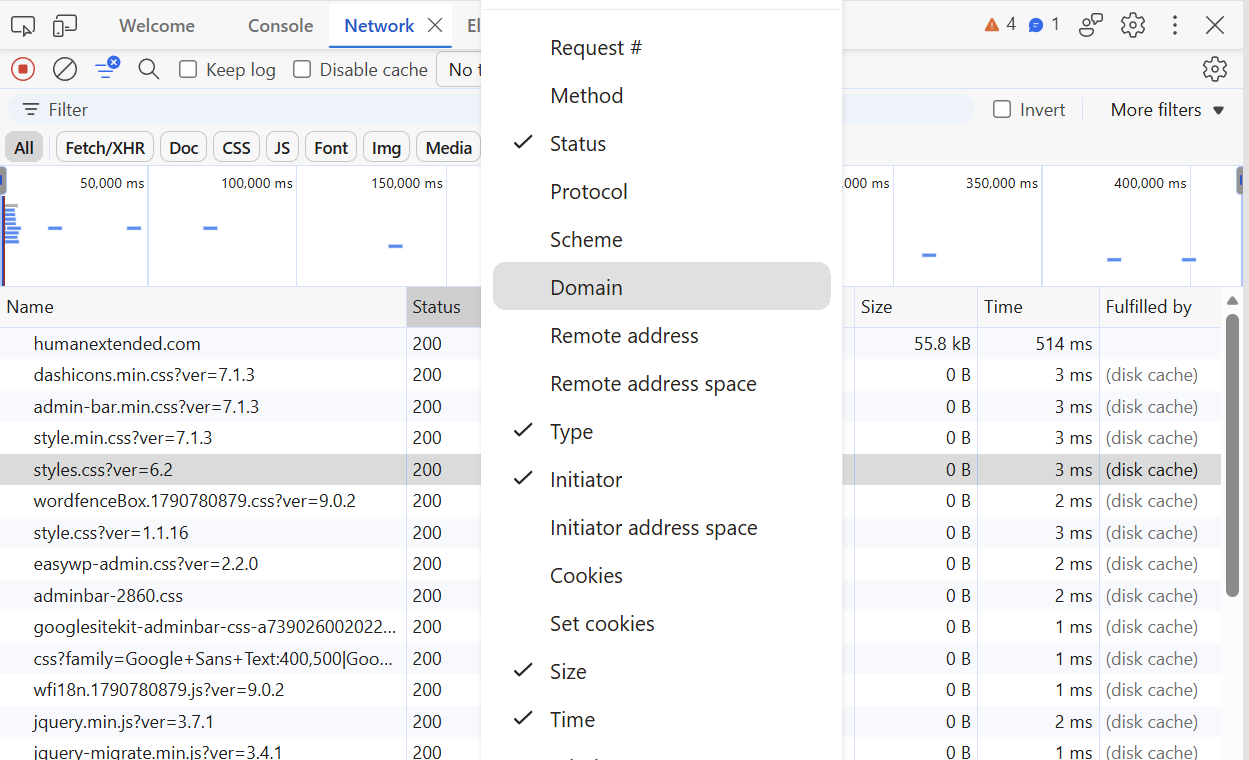Open the More filters dropdown
Screen dimensions: 1249x760
(1167, 109)
